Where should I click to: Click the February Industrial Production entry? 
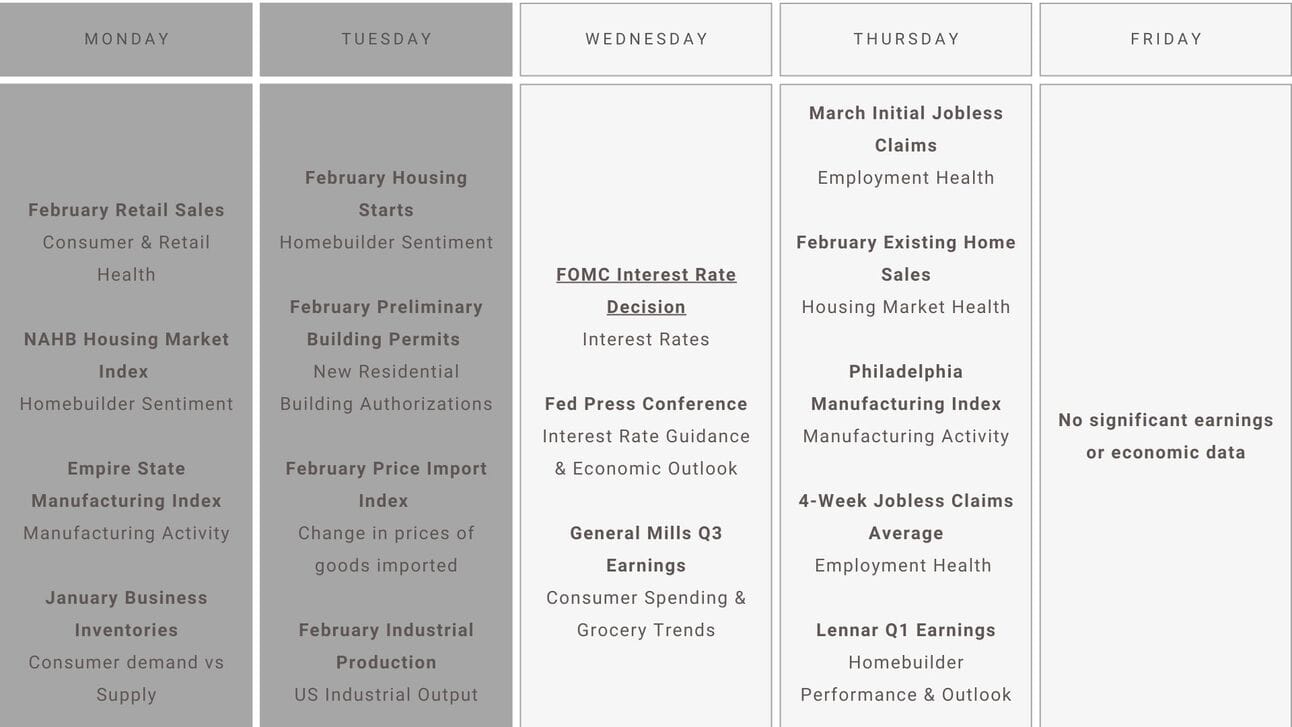[386, 646]
